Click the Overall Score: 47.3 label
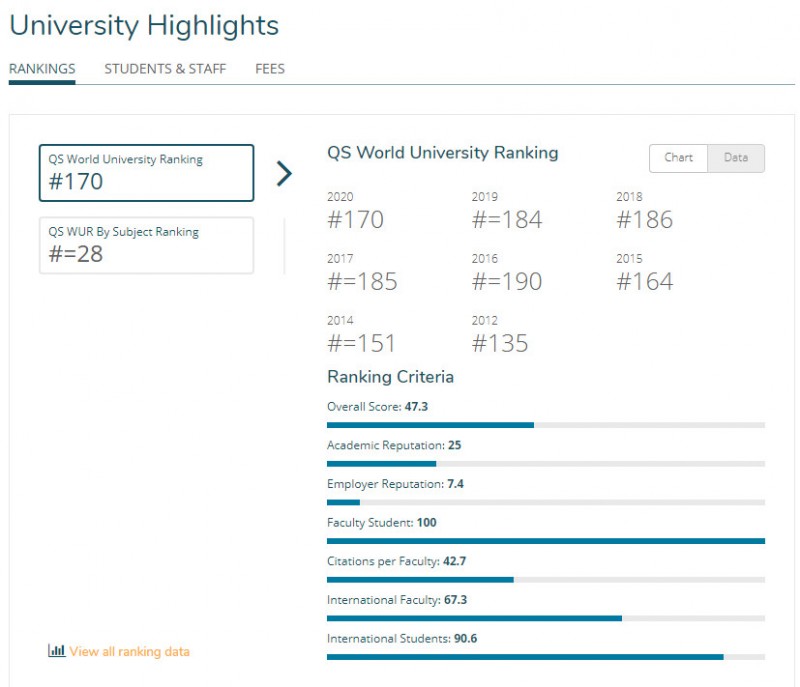The height and width of the screenshot is (687, 800). click(378, 406)
